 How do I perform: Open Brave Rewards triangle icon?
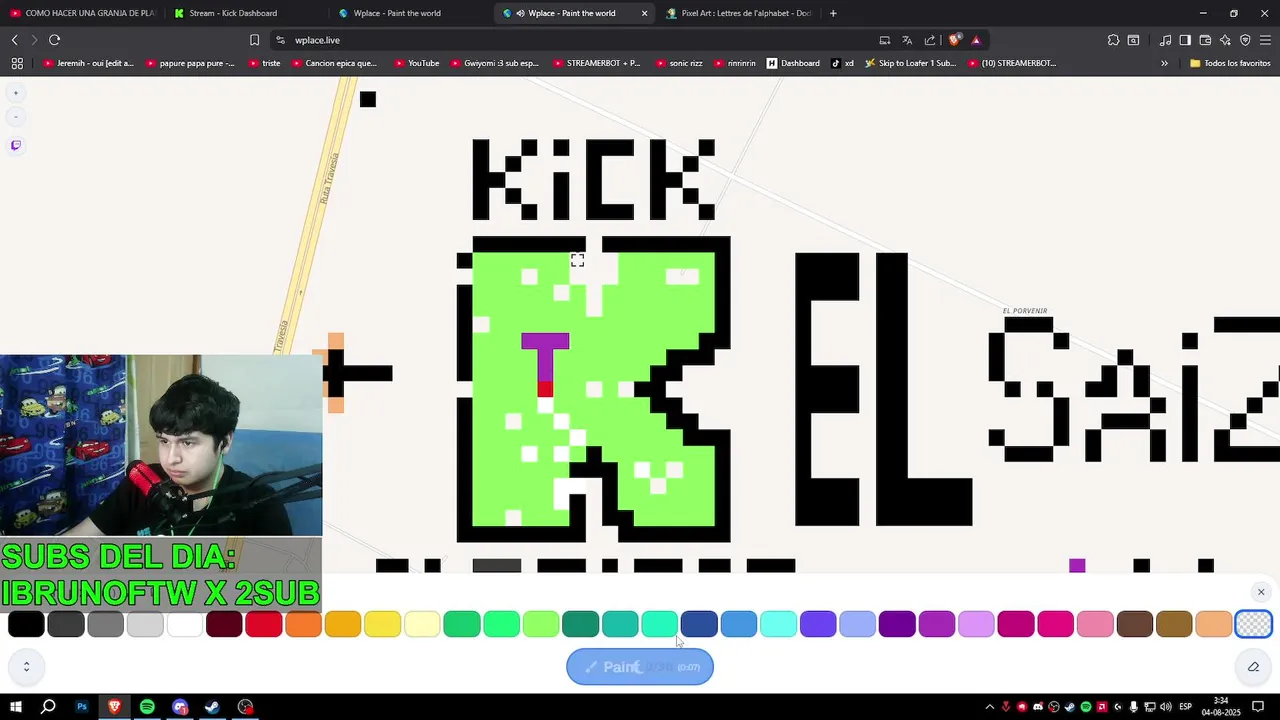point(976,40)
